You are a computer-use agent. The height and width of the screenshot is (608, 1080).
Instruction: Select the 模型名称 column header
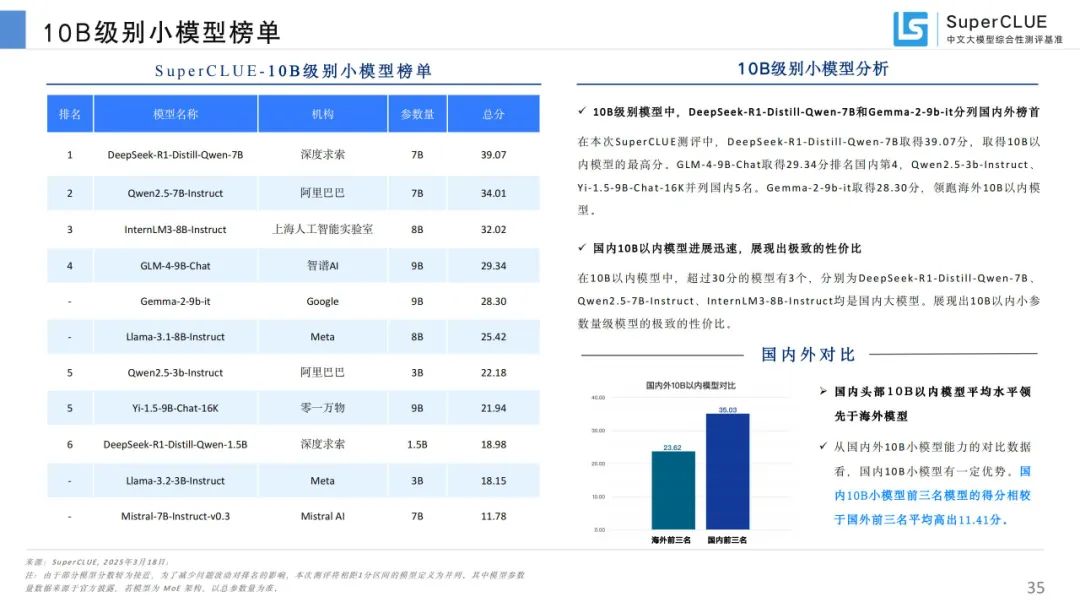click(x=175, y=114)
